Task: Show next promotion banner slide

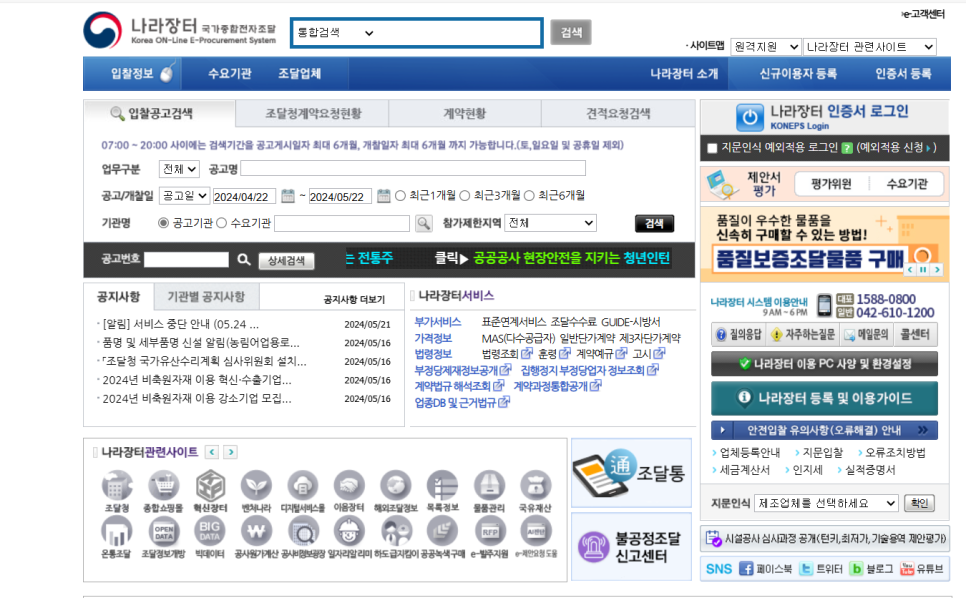Action: pyautogui.click(x=937, y=270)
